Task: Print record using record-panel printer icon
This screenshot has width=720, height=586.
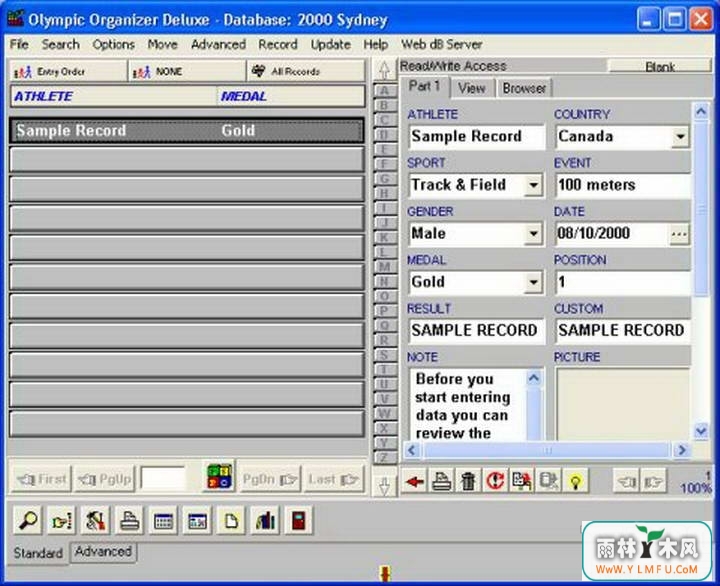Action: 441,481
